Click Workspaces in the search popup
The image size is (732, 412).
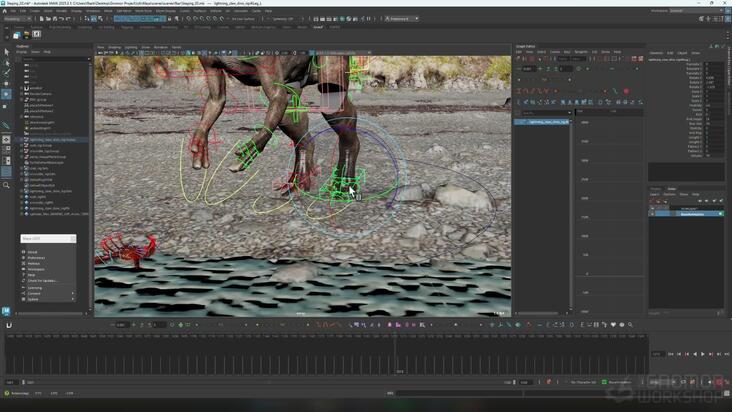click(36, 269)
